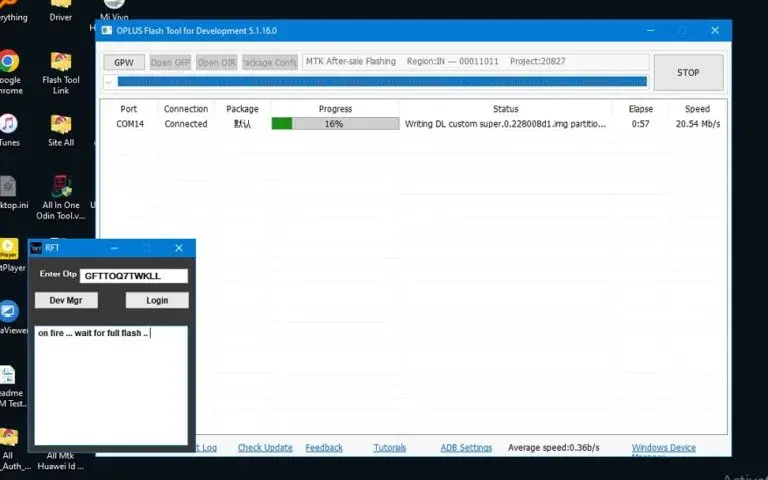Click the RFT window title icon
Viewport: 768px width, 480px height.
coord(36,248)
